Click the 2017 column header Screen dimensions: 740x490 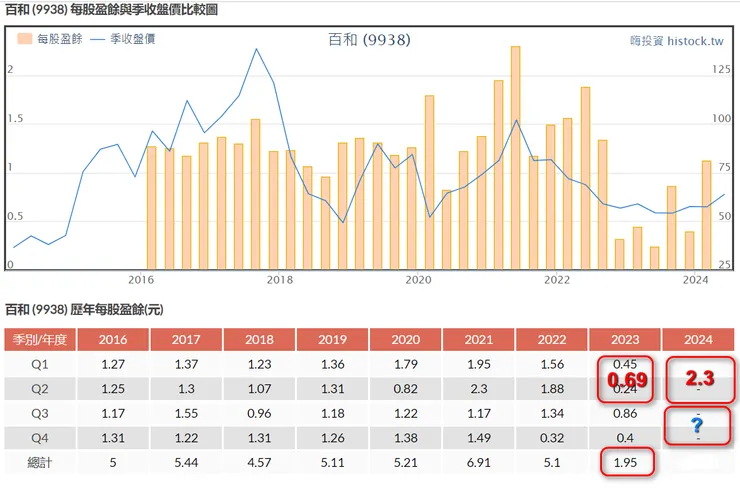[186, 339]
